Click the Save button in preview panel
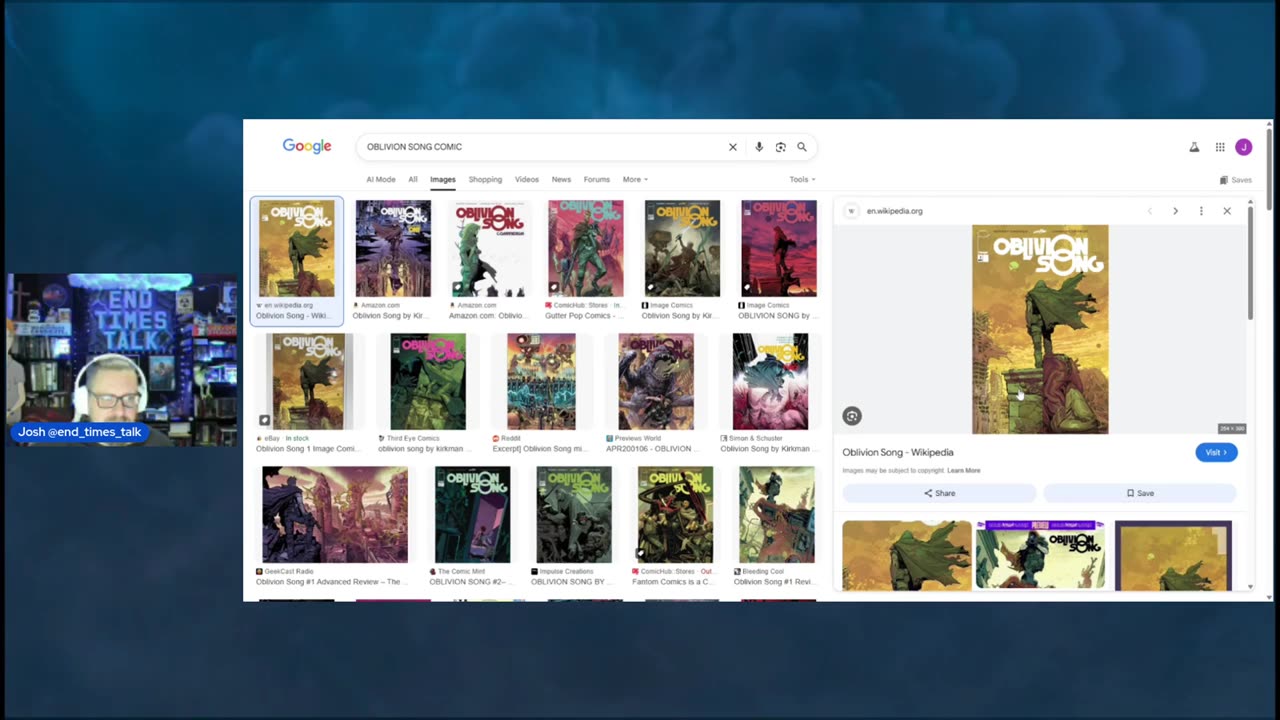 tap(1140, 493)
